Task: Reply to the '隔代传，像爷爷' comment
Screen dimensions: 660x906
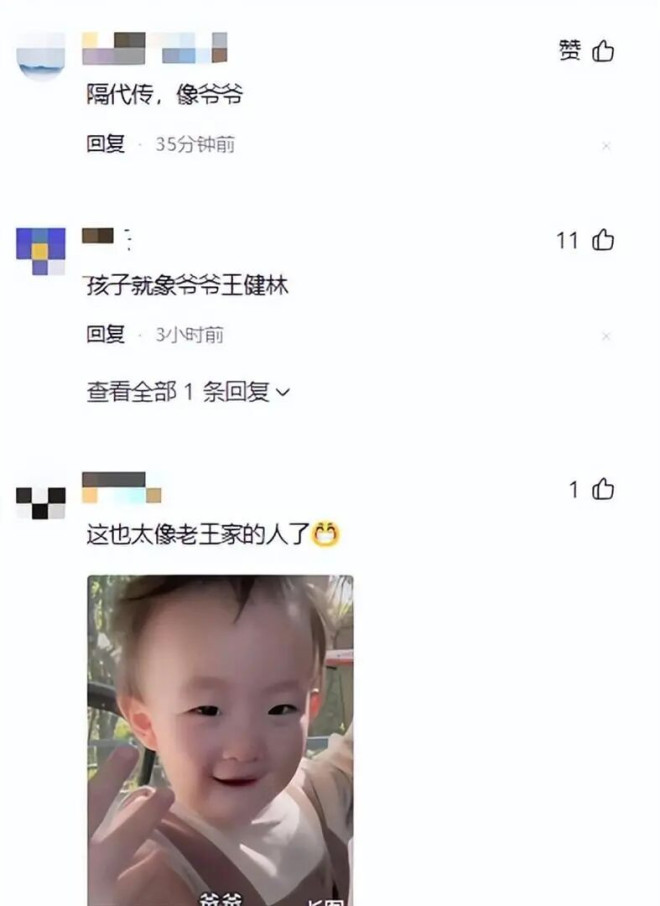Action: (106, 143)
